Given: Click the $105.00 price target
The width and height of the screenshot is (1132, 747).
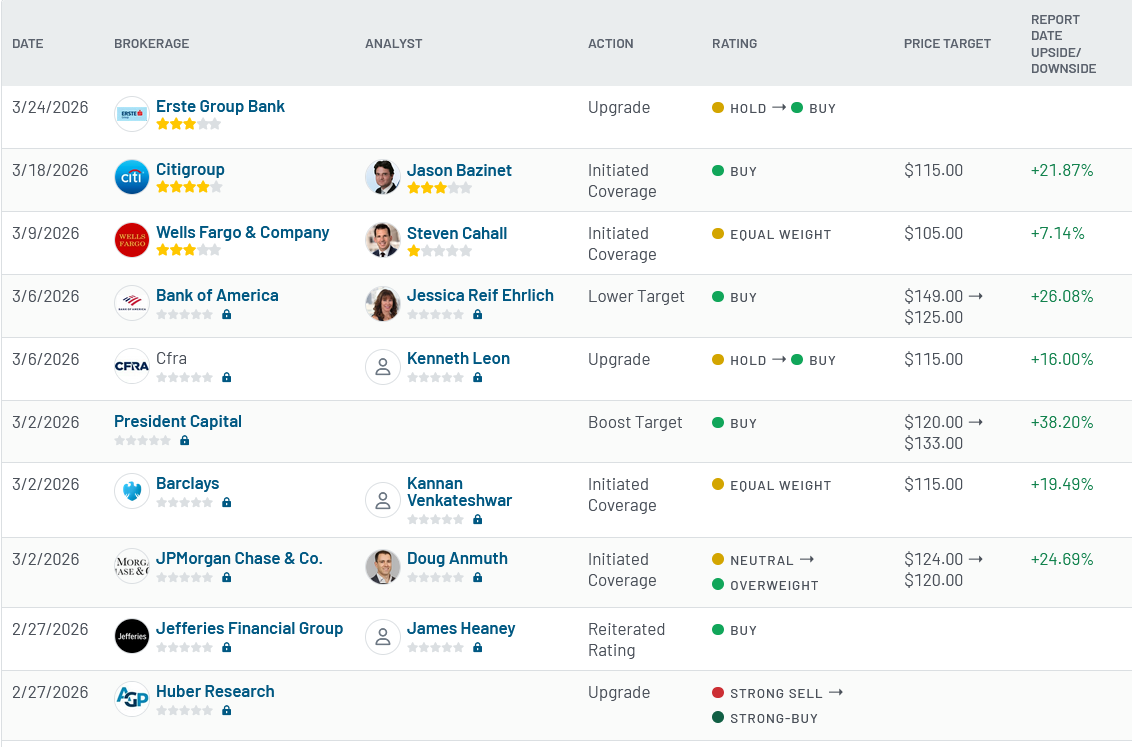Looking at the screenshot, I should tap(933, 233).
